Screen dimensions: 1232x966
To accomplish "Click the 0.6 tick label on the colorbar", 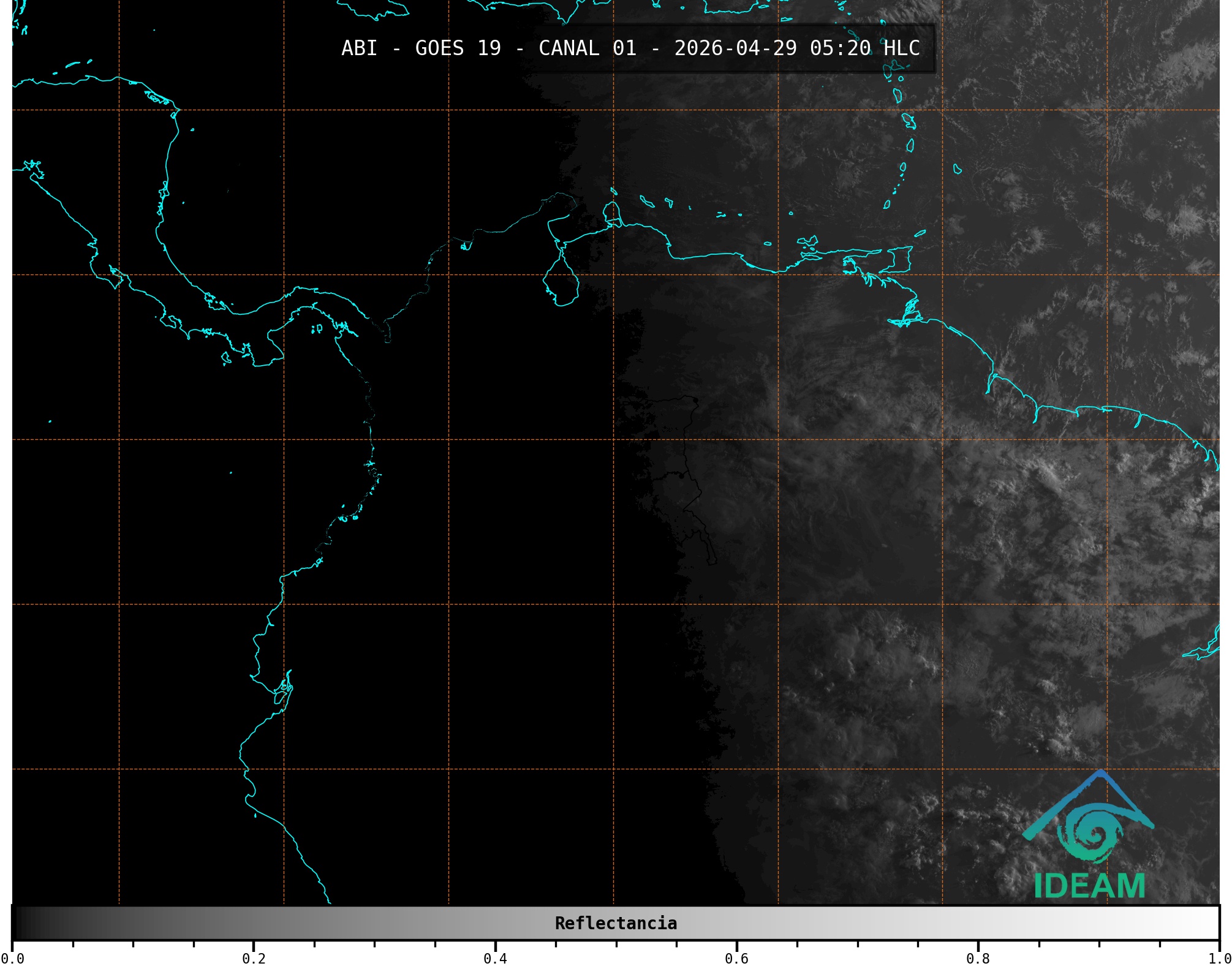I will tap(736, 958).
